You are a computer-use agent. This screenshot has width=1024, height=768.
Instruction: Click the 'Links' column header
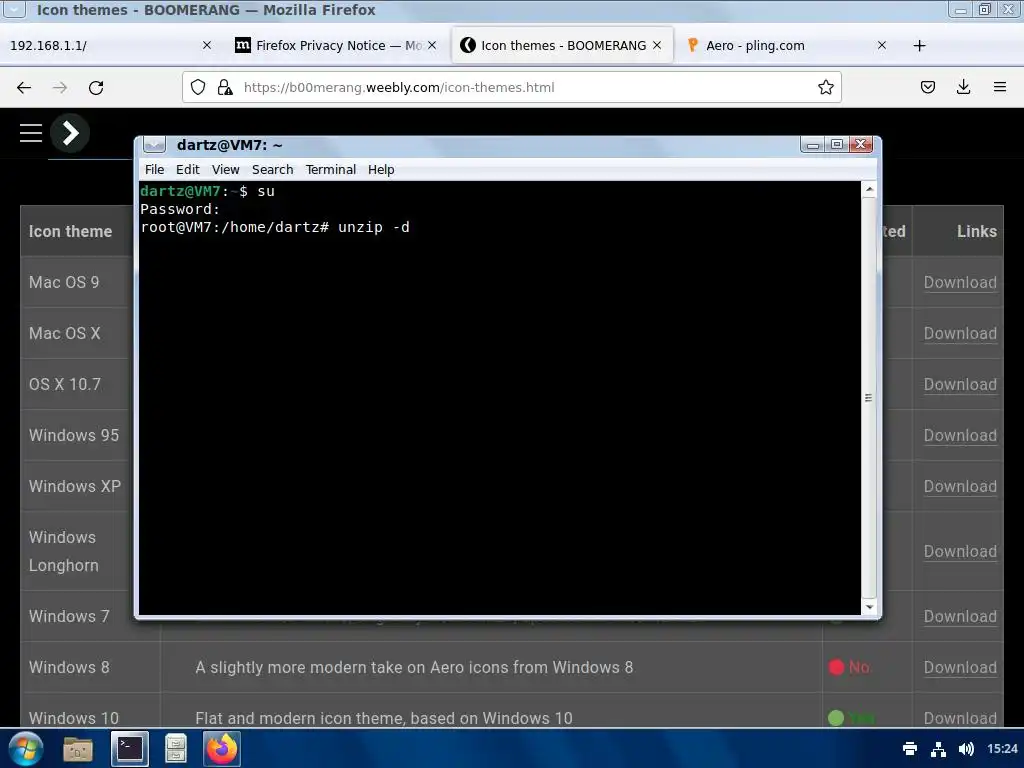click(x=977, y=231)
